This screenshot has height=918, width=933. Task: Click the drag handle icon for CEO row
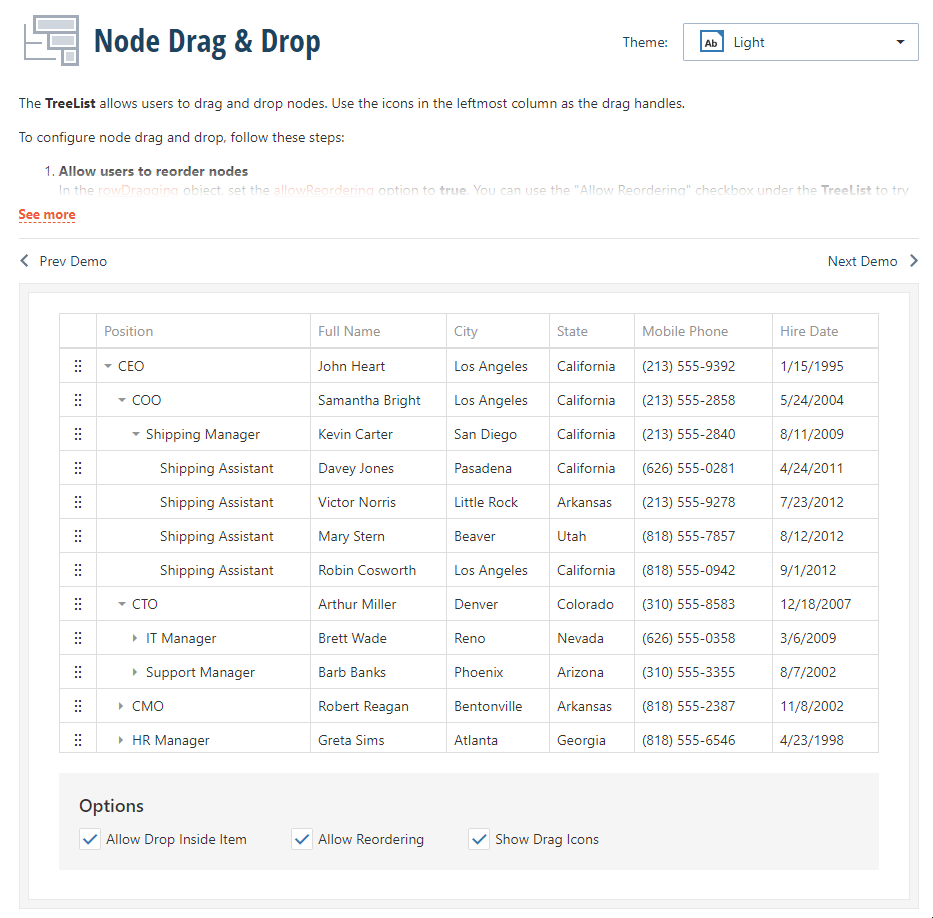coord(78,366)
